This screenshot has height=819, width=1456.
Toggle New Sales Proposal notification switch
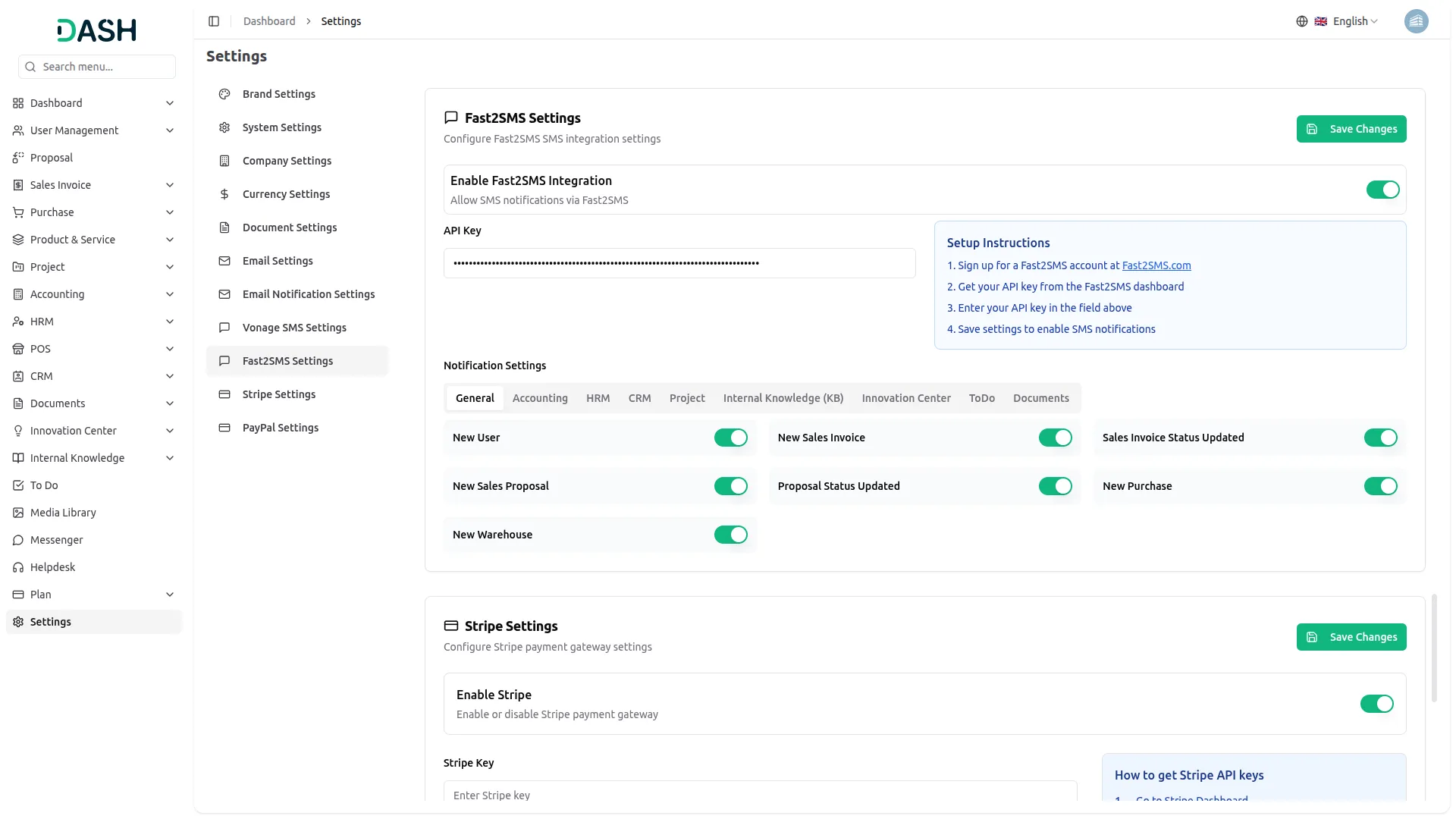(730, 486)
